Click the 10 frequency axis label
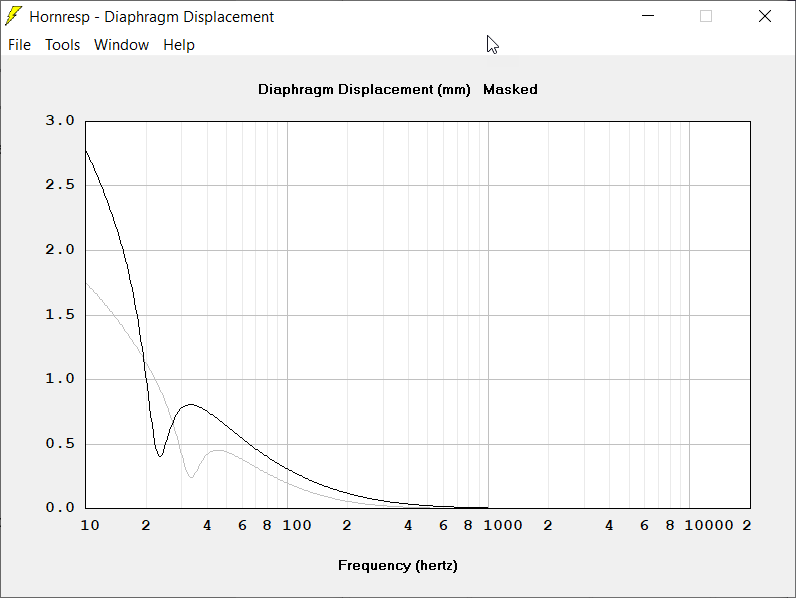Screen dimensions: 796x598 point(90,525)
